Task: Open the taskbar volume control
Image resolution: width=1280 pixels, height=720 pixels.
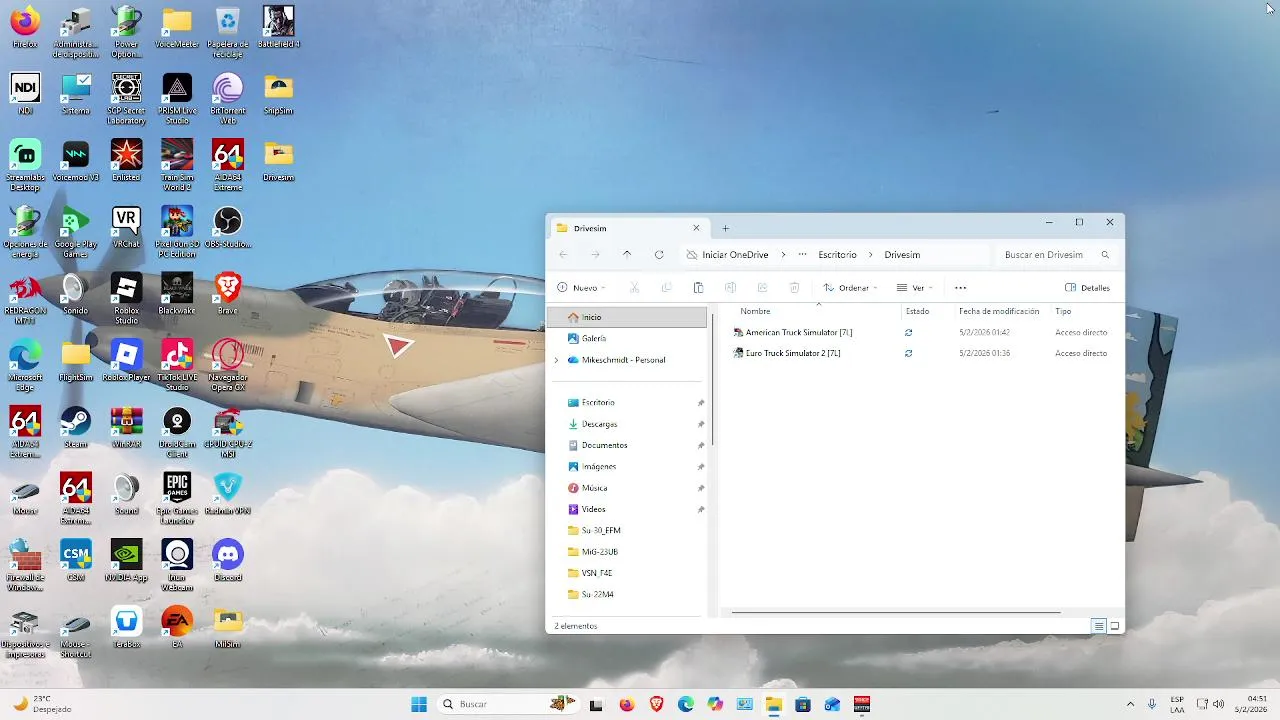Action: coord(1218,704)
